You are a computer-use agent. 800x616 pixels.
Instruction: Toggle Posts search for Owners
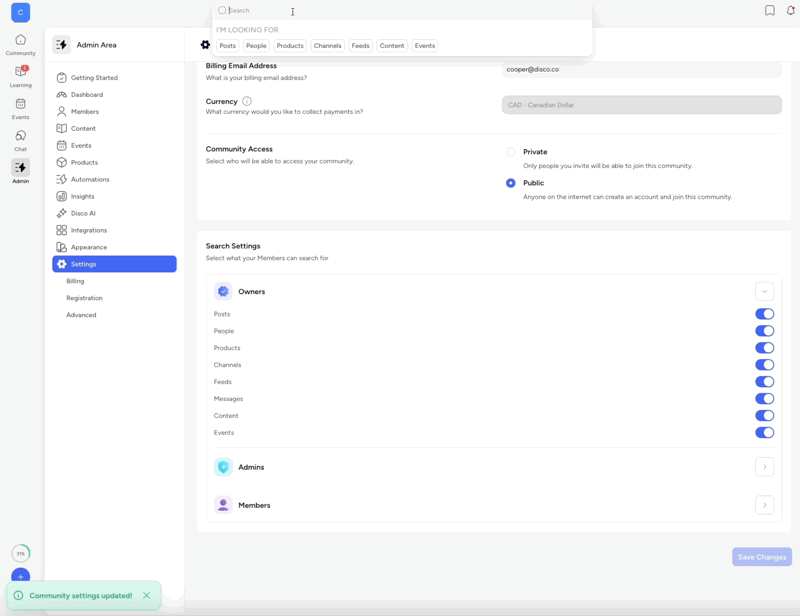coord(764,314)
